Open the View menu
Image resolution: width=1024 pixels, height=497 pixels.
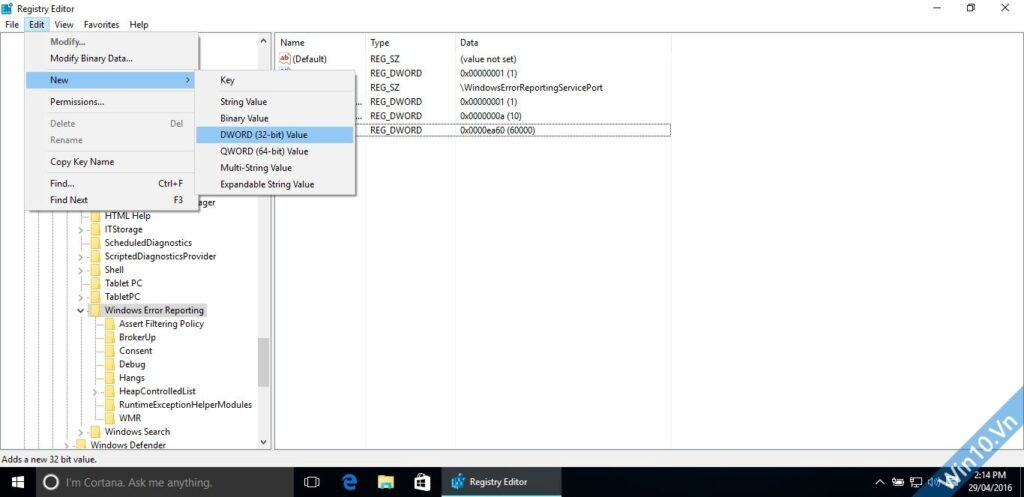tap(64, 25)
